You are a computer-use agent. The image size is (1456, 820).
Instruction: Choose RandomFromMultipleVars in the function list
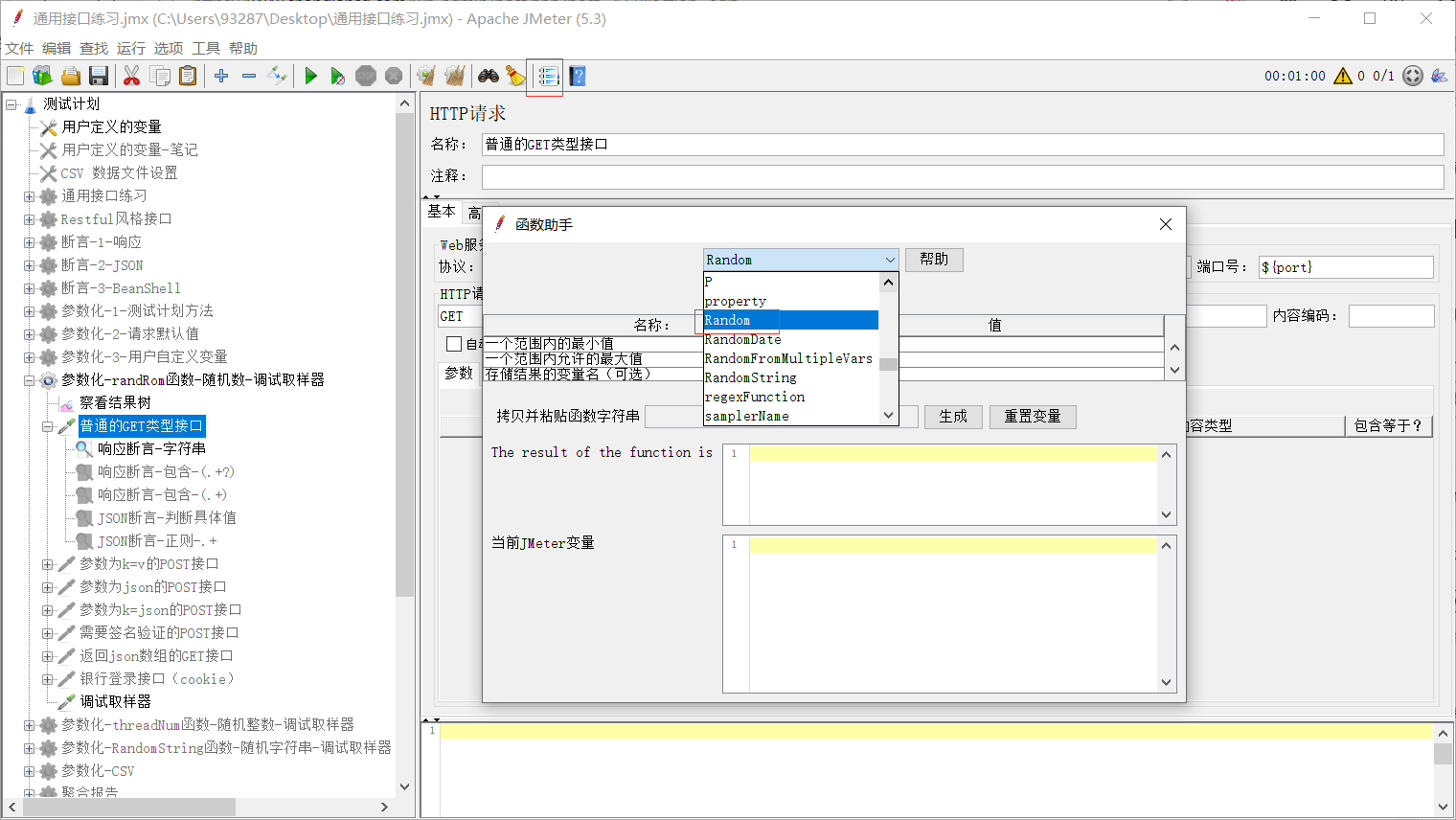(x=791, y=359)
